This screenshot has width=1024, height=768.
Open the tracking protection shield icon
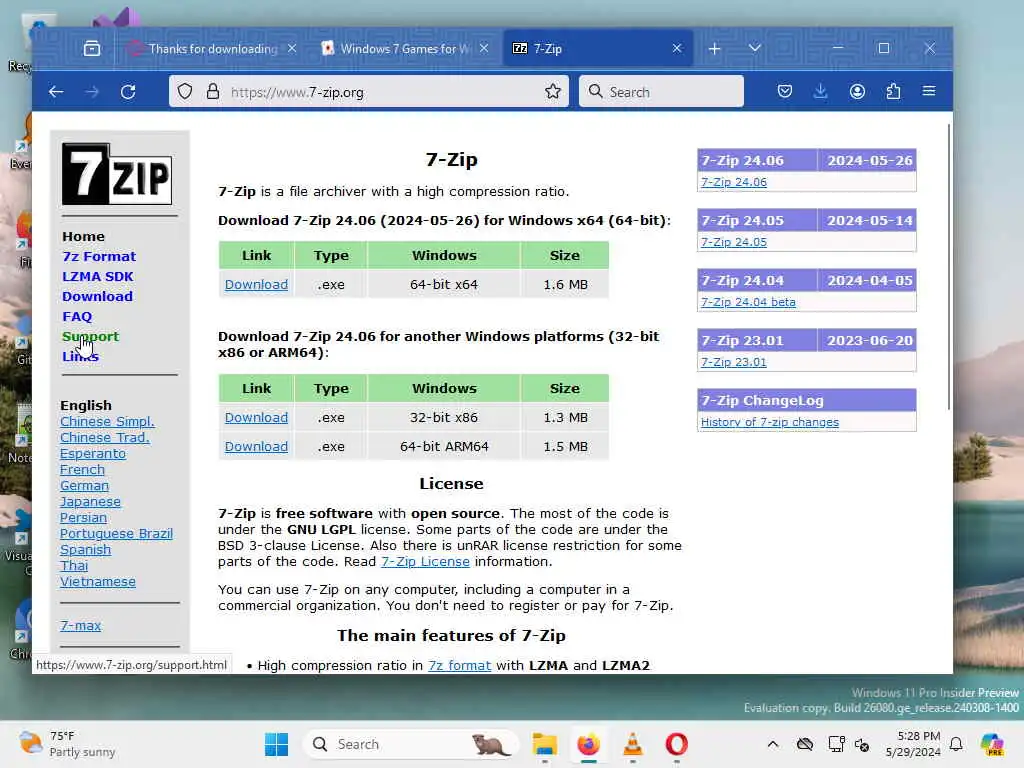pyautogui.click(x=185, y=91)
